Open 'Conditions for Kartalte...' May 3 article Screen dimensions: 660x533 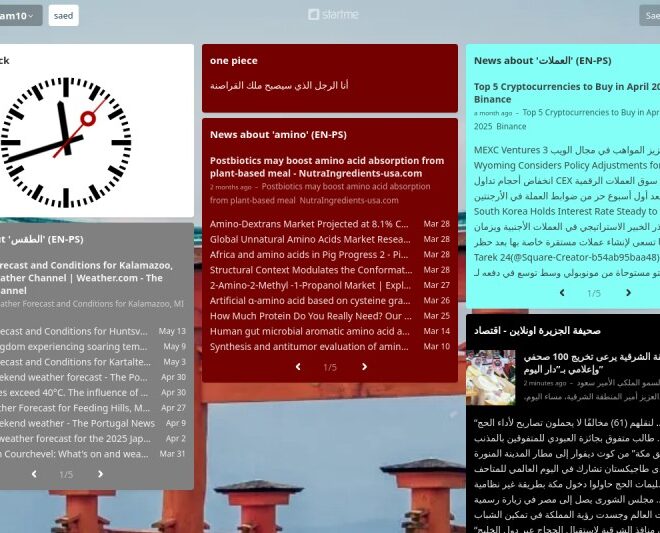(75, 362)
